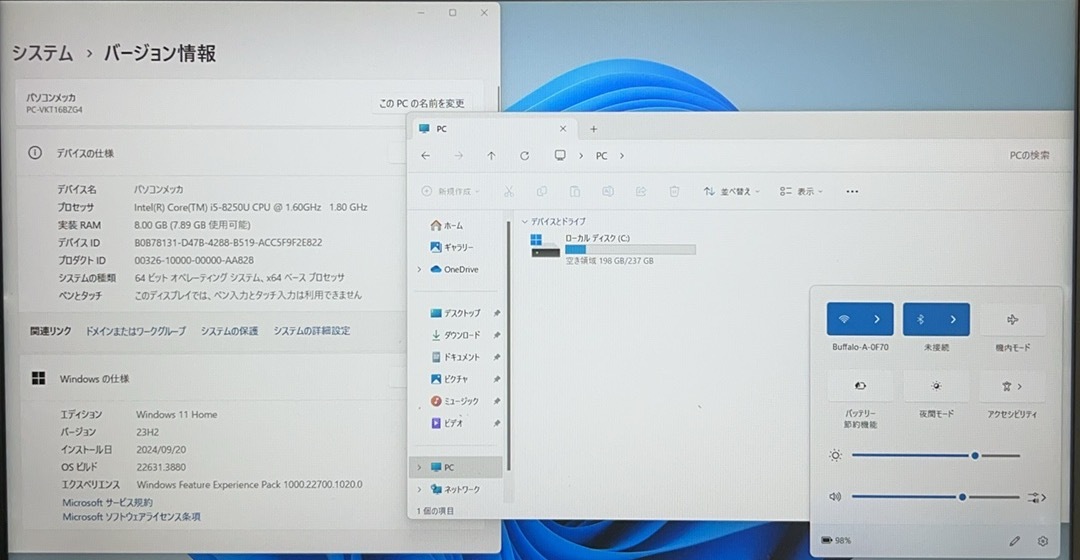Open システムの詳細設定 link
Image resolution: width=1080 pixels, height=560 pixels.
point(312,331)
